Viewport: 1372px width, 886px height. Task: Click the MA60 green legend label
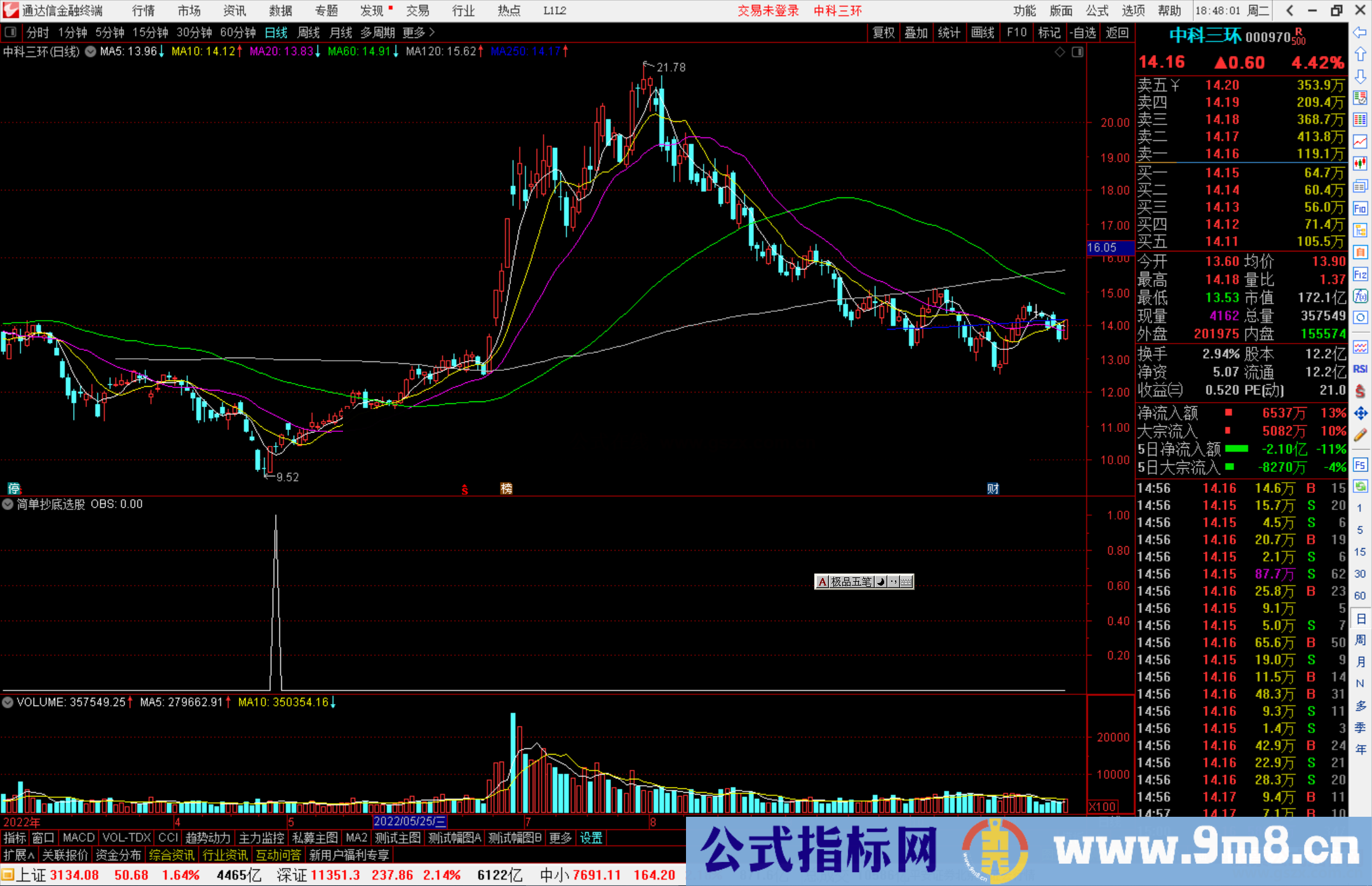coord(363,51)
